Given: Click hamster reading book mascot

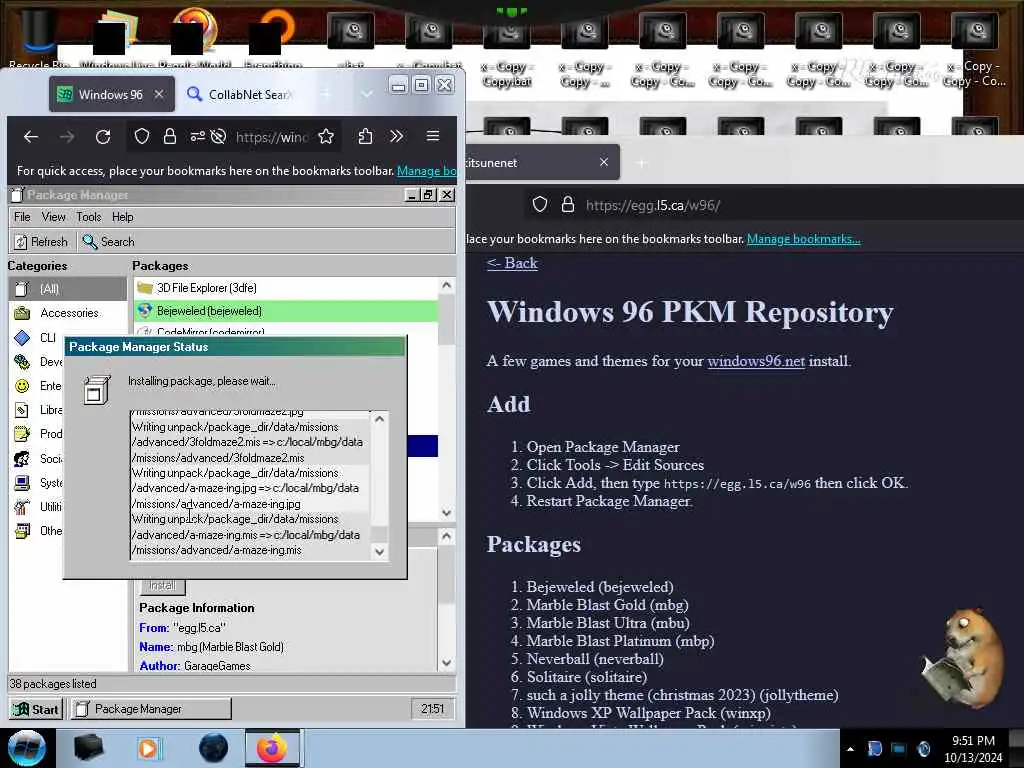Looking at the screenshot, I should 964,659.
